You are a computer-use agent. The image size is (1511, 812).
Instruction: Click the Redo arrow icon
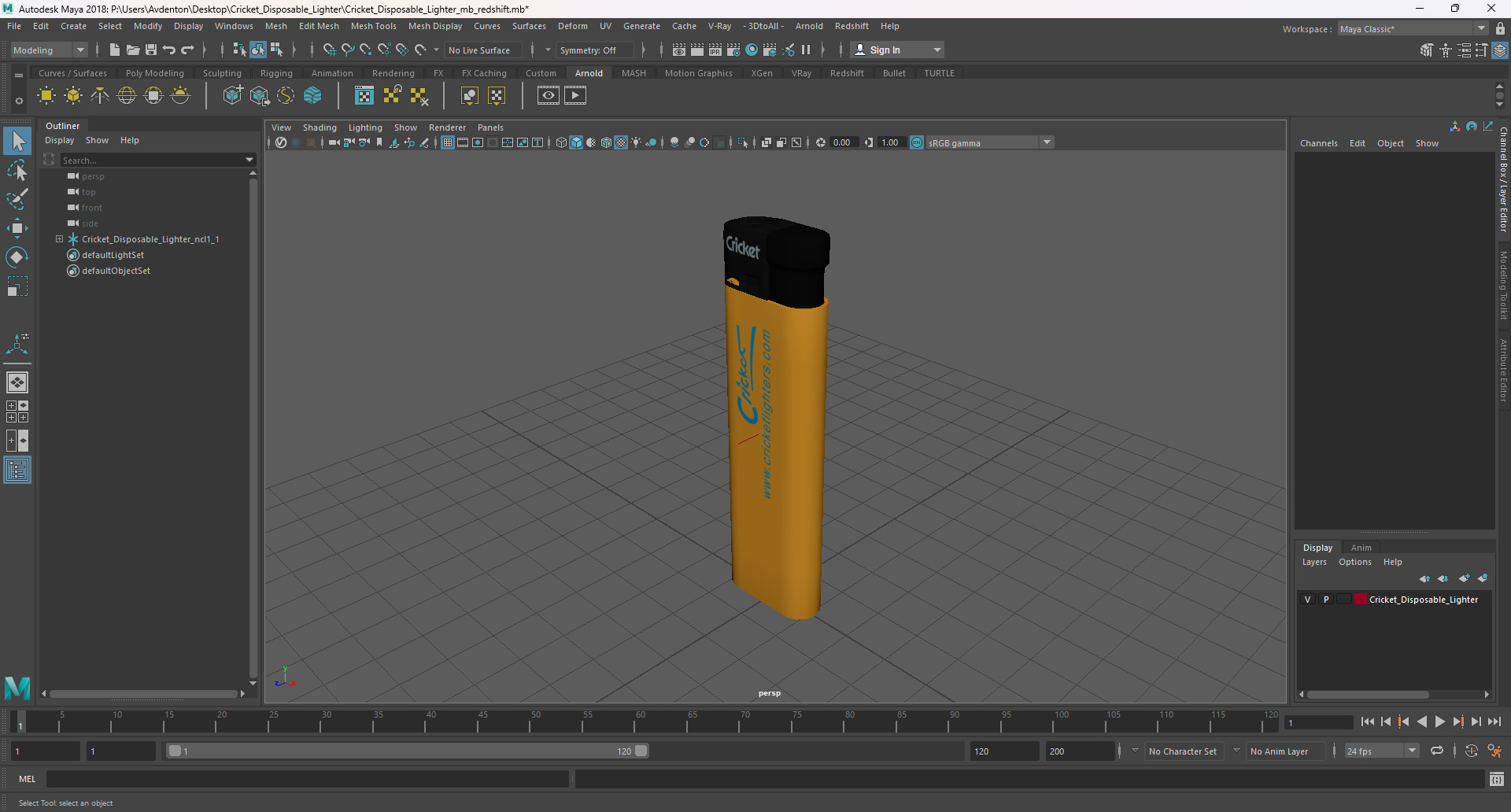[187, 50]
